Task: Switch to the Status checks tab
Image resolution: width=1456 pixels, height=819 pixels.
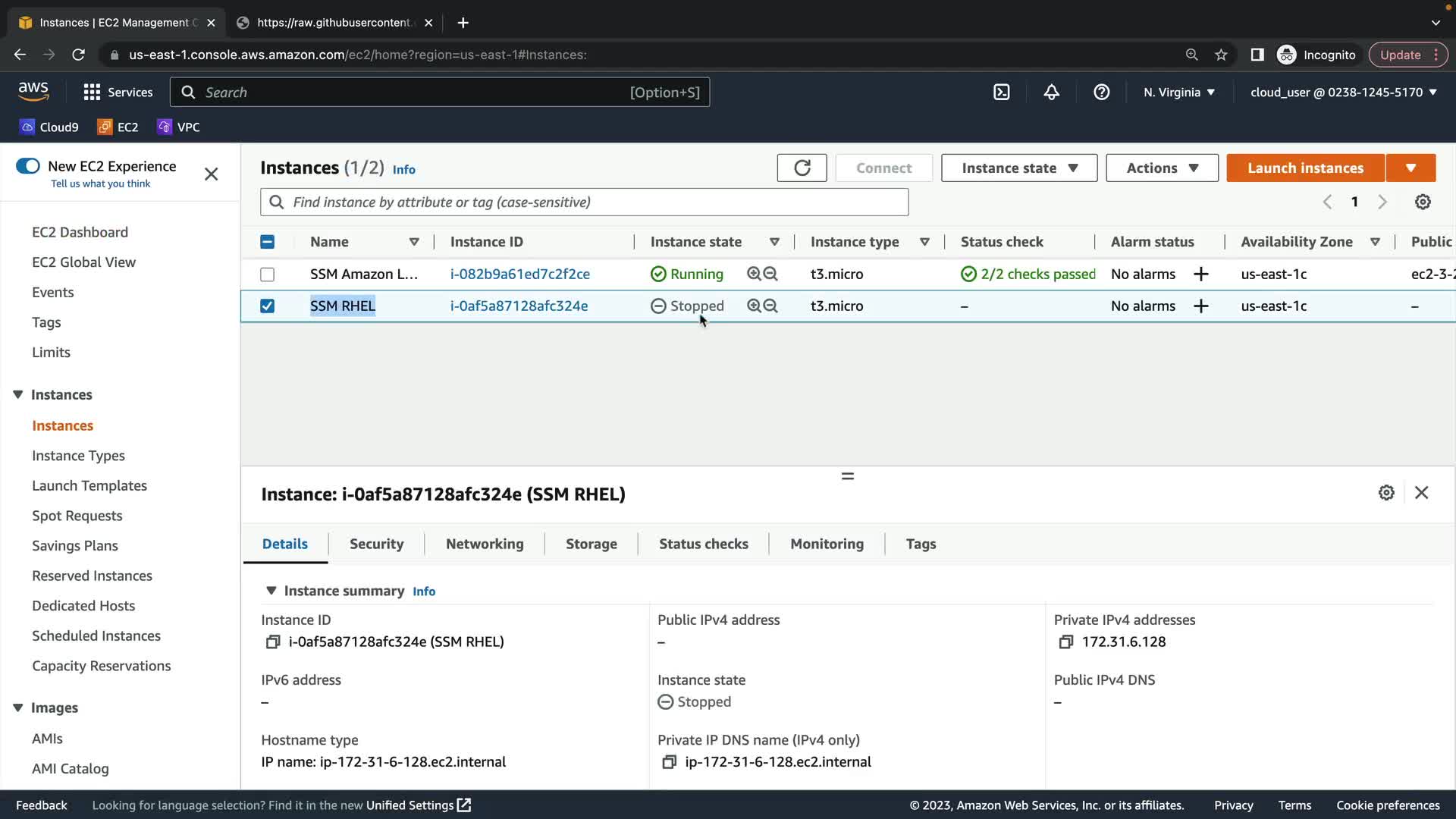Action: tap(703, 544)
